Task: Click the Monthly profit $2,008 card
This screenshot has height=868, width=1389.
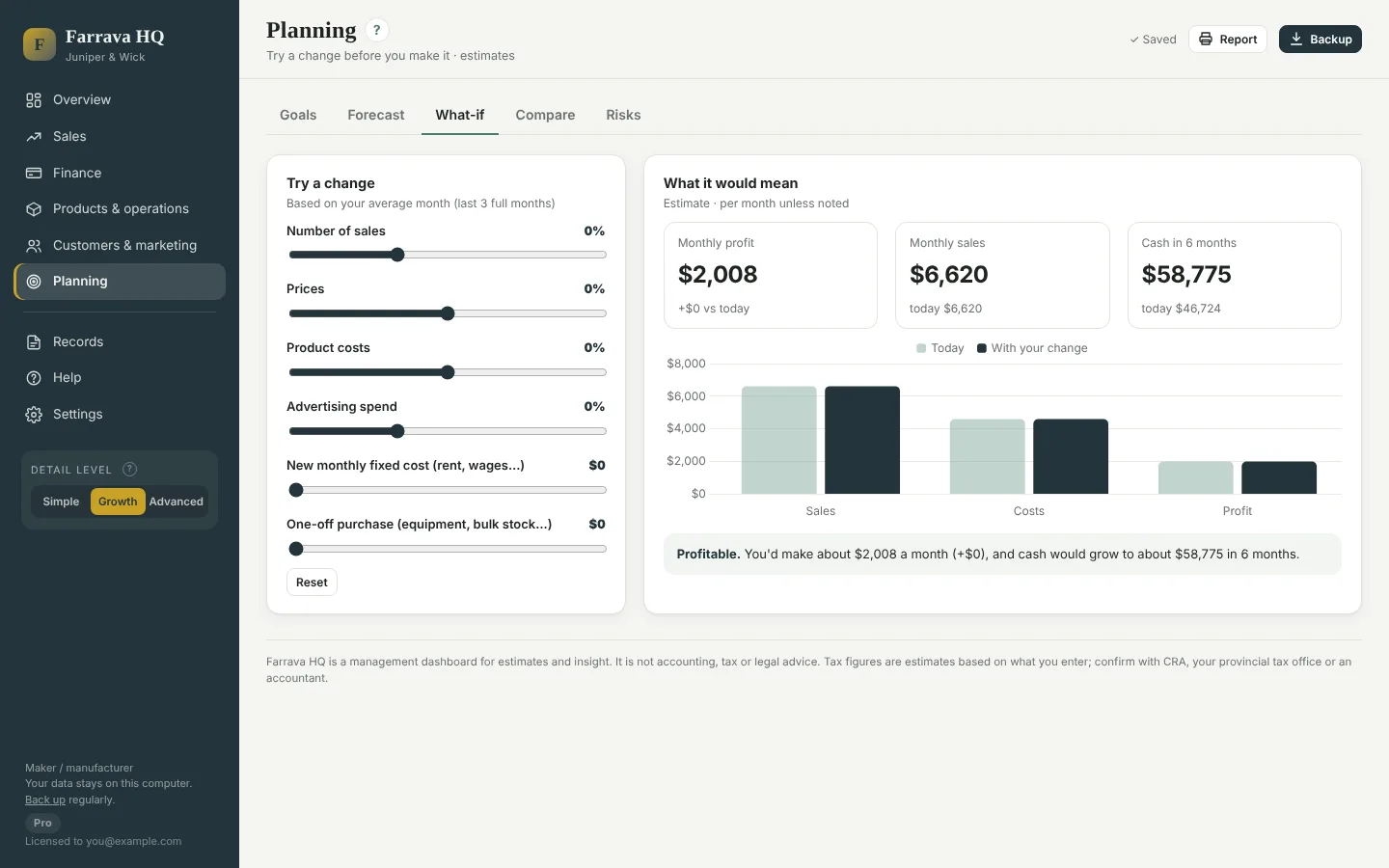Action: [771, 276]
